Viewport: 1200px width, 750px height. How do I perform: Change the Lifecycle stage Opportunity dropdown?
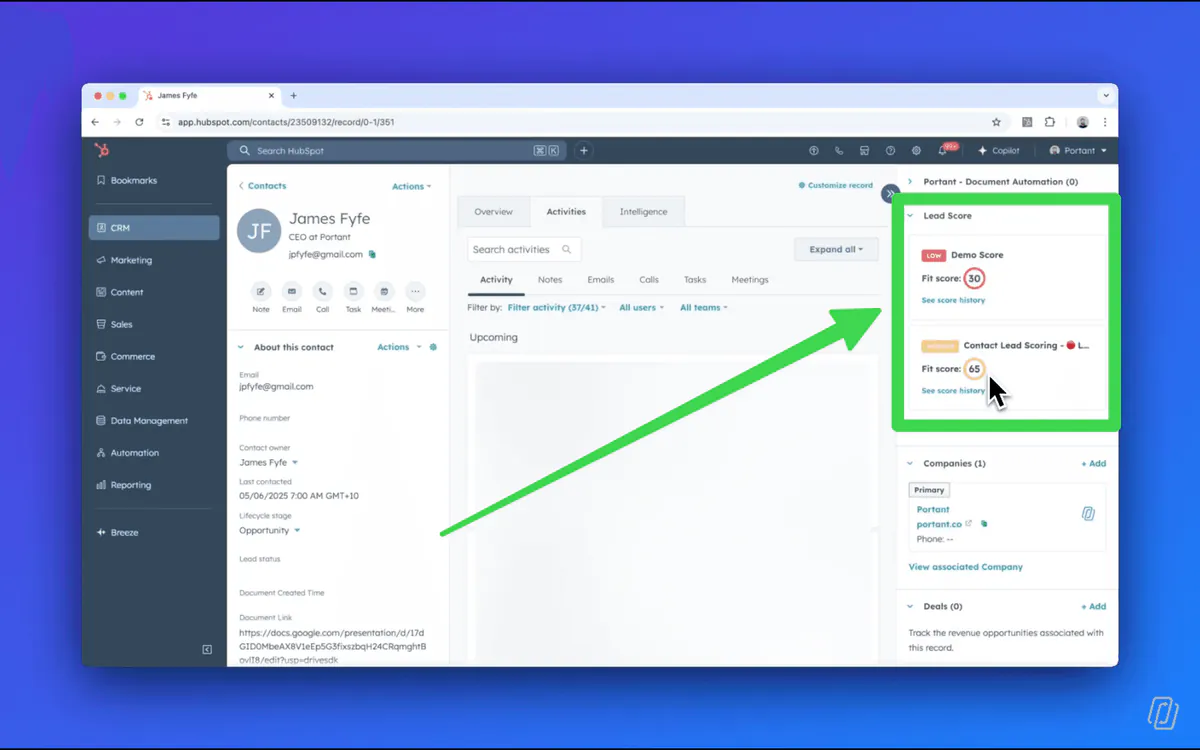(x=270, y=531)
